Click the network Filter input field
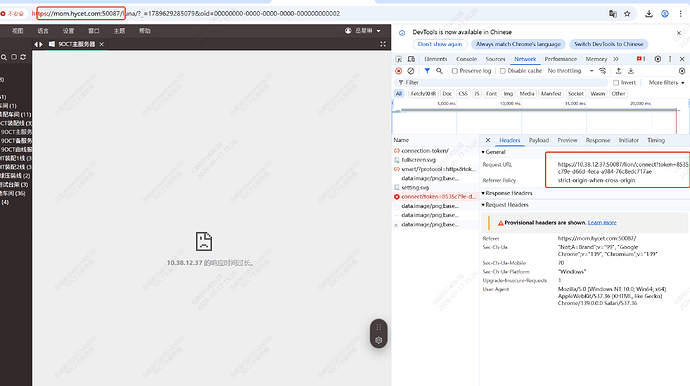The width and height of the screenshot is (690, 386). point(502,83)
